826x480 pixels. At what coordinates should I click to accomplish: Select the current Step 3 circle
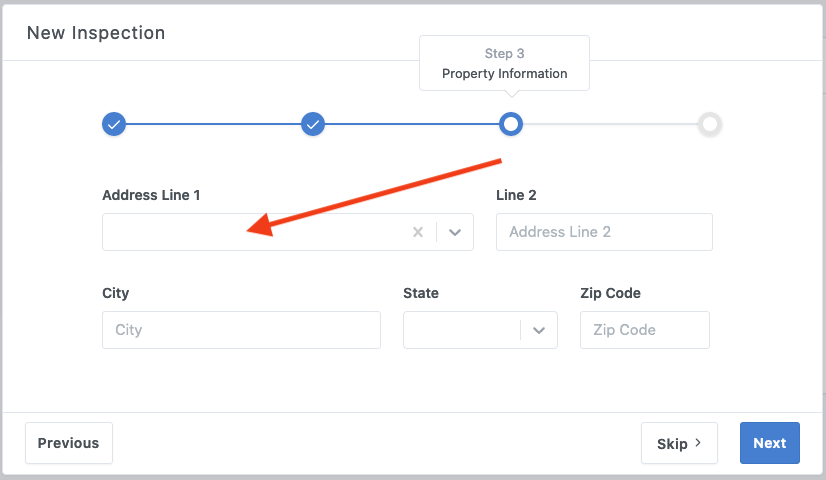[511, 124]
